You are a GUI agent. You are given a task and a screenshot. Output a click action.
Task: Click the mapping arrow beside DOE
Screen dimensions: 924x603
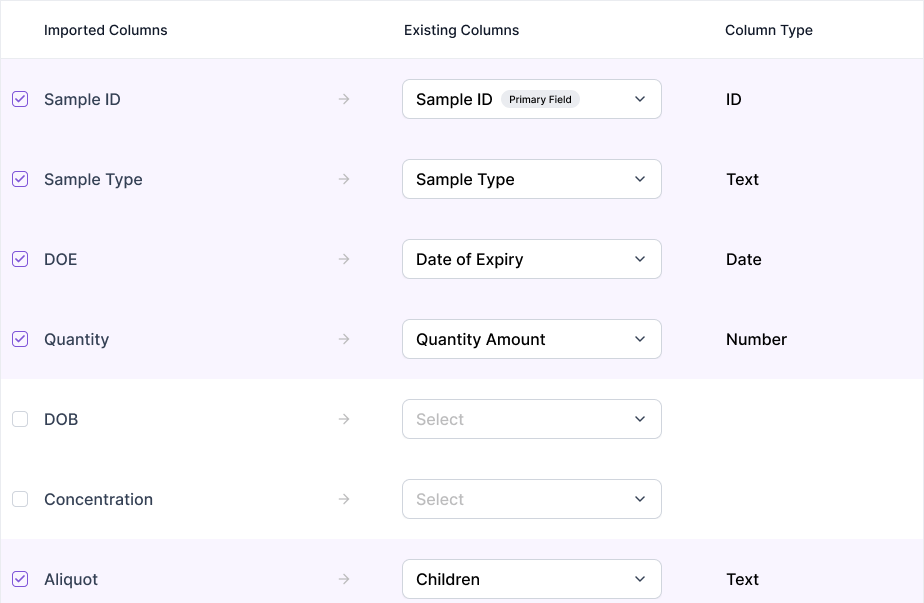click(344, 259)
